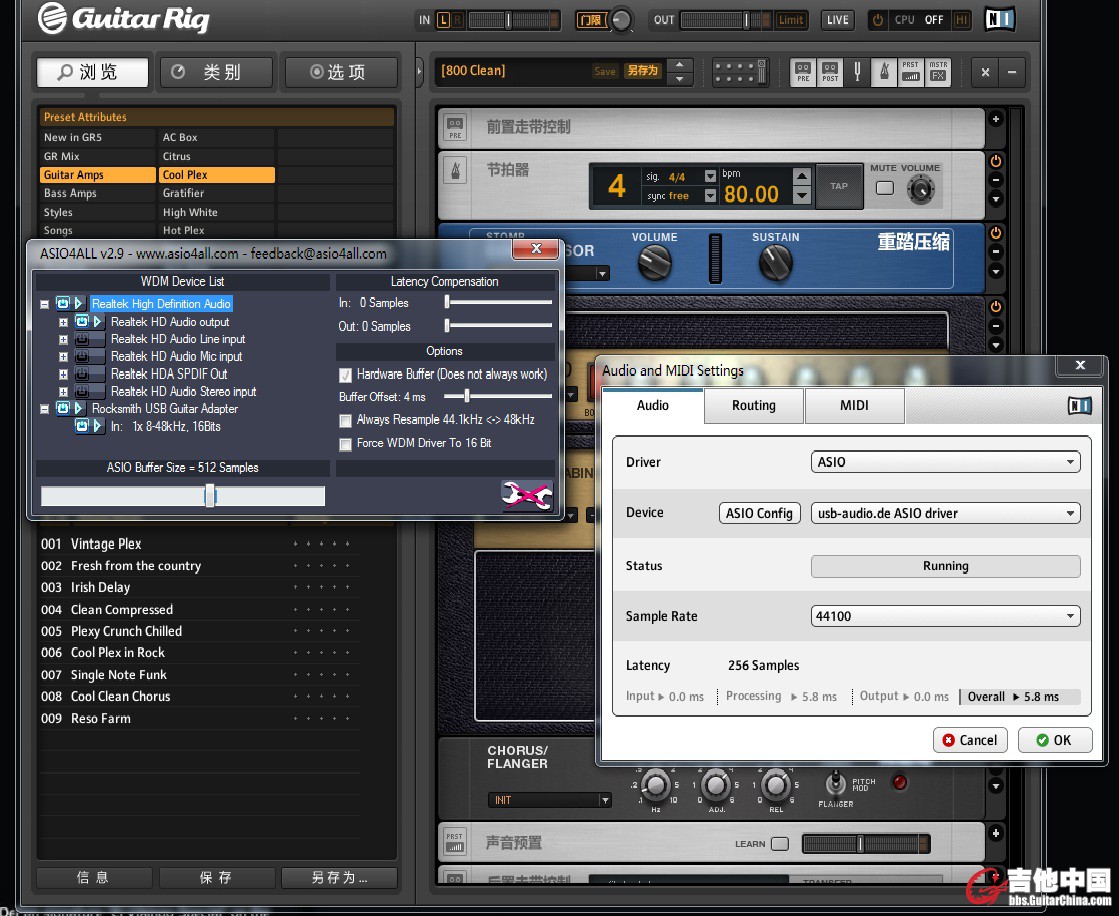Click the ASIO Buffer Size slider handle
The width and height of the screenshot is (1119, 916).
(x=210, y=496)
